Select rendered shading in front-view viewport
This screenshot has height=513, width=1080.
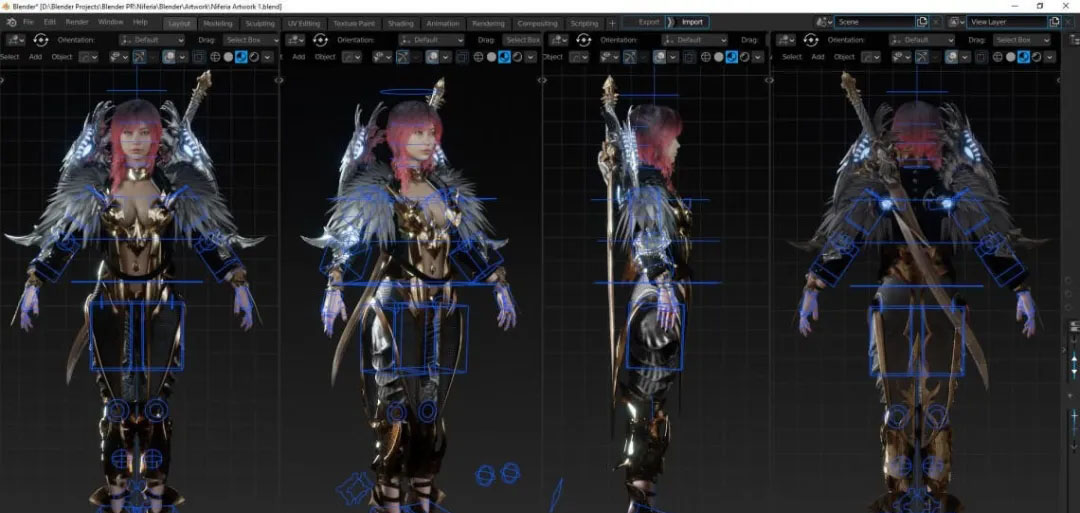pyautogui.click(x=254, y=56)
